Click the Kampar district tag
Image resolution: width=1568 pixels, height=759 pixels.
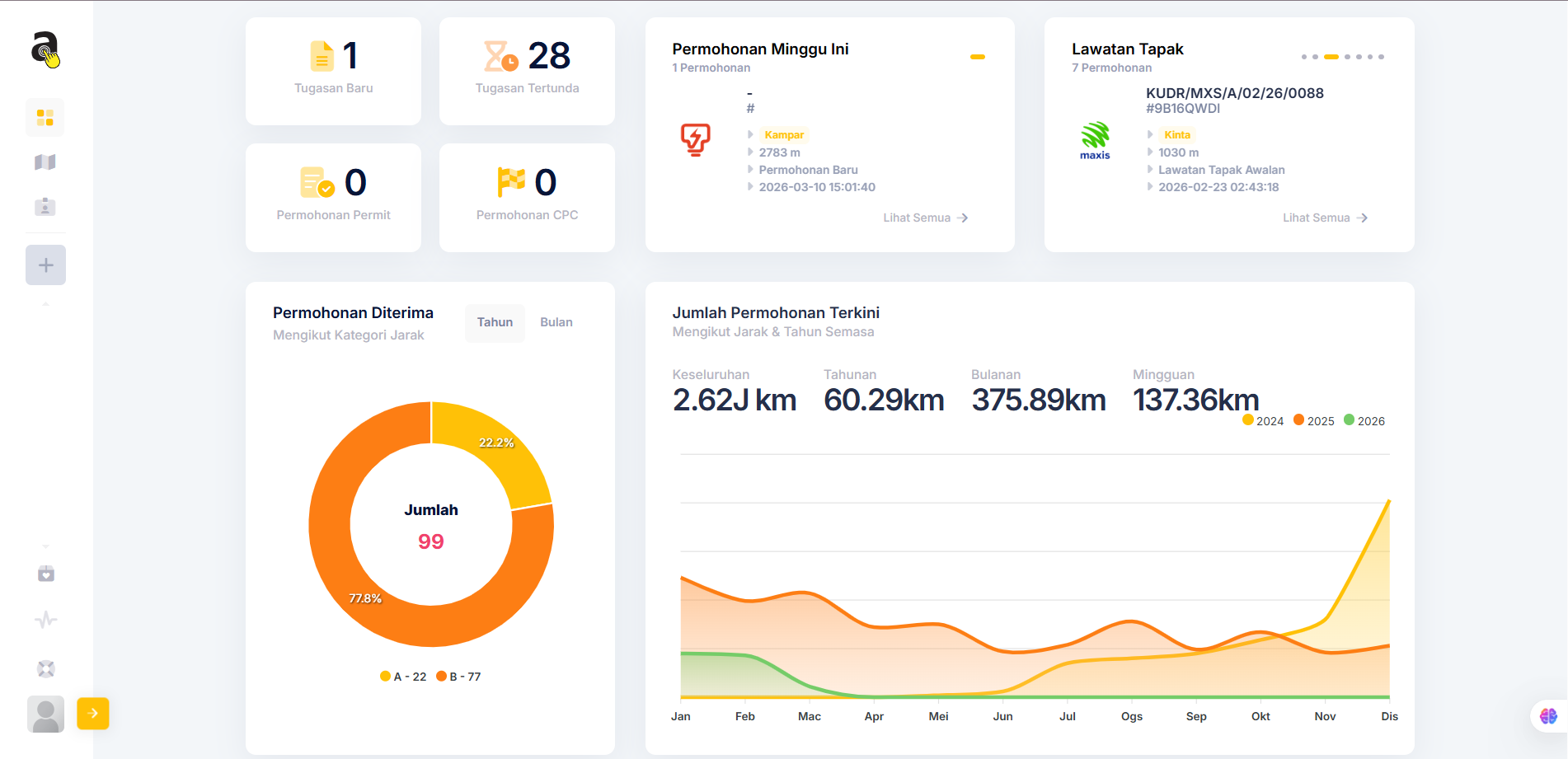(784, 135)
